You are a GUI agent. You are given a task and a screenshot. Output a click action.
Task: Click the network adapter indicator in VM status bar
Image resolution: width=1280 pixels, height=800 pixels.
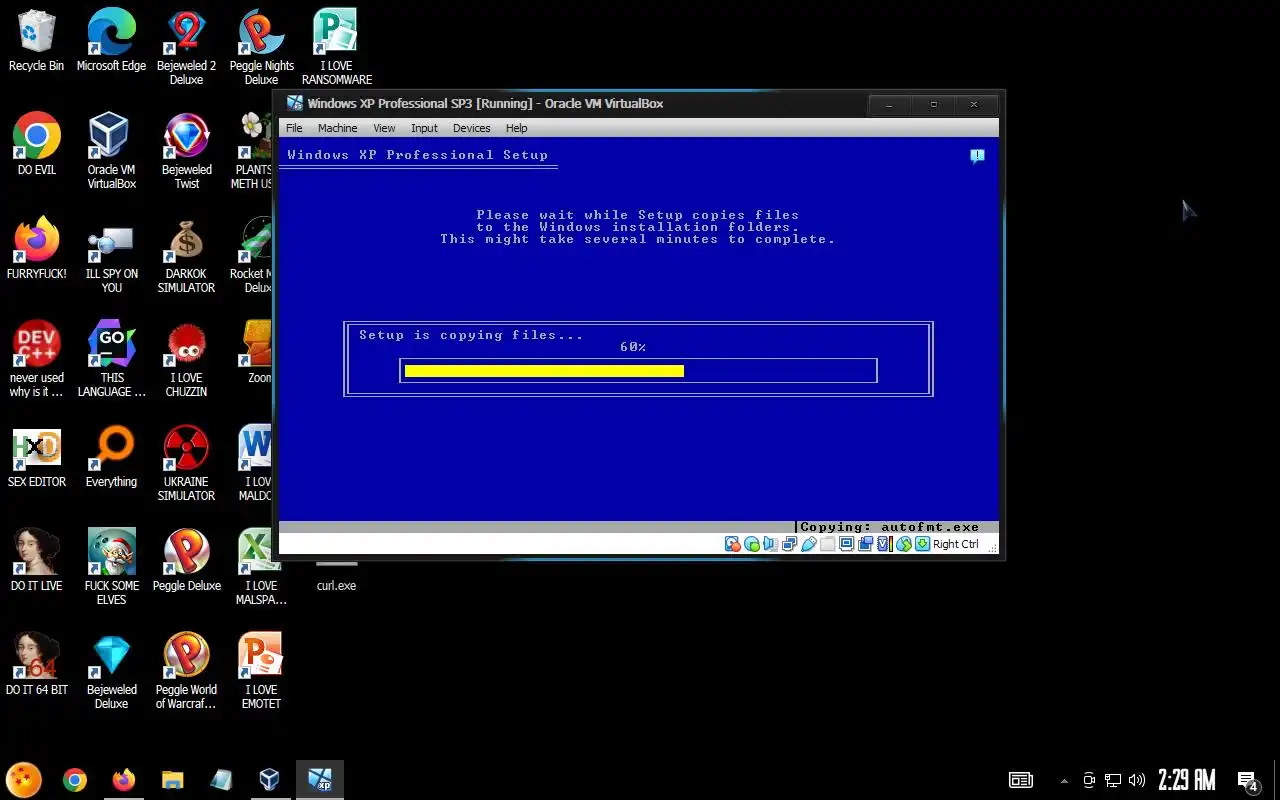point(789,544)
